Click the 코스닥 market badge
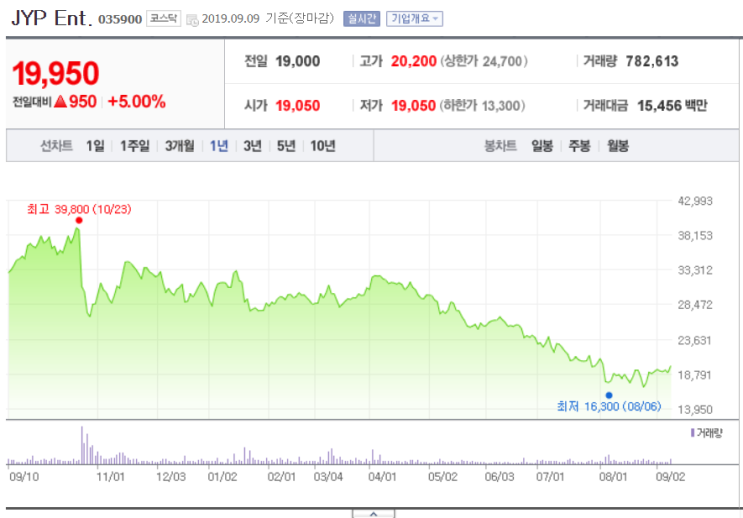 click(163, 18)
